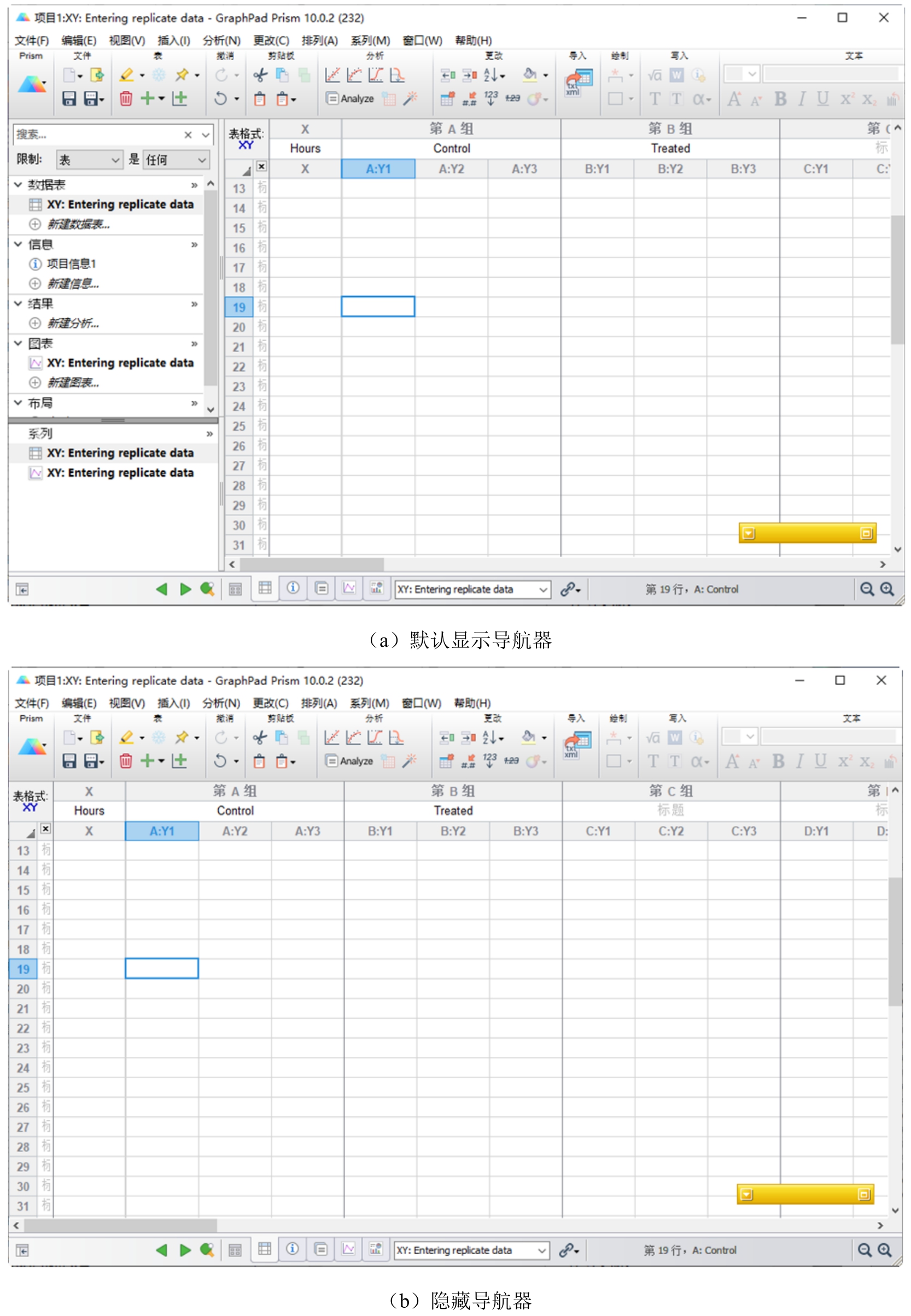Collapse 布局 section in navigator
The width and height of the screenshot is (911, 1316).
18,403
